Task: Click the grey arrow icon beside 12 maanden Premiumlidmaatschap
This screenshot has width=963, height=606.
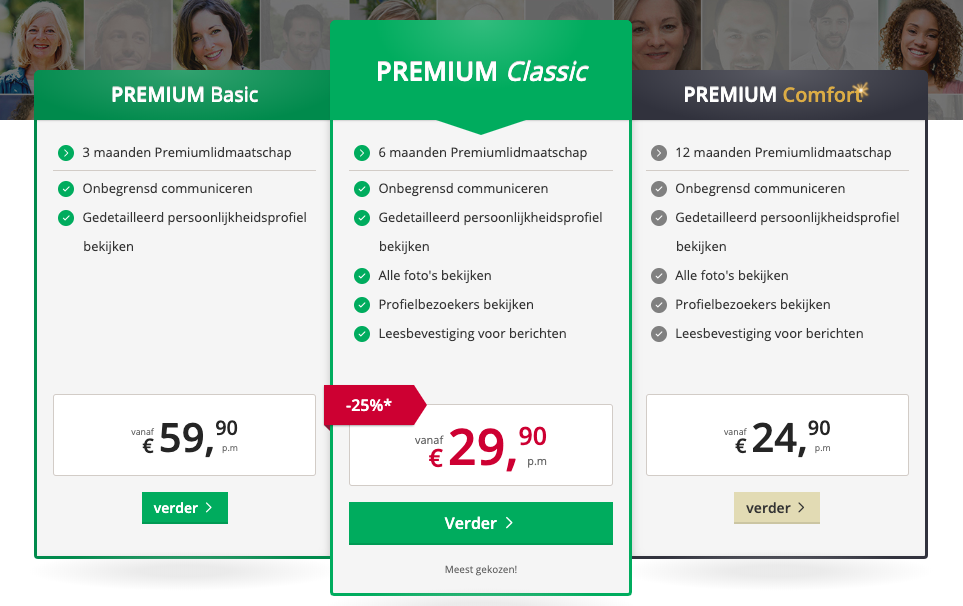Action: (x=658, y=153)
